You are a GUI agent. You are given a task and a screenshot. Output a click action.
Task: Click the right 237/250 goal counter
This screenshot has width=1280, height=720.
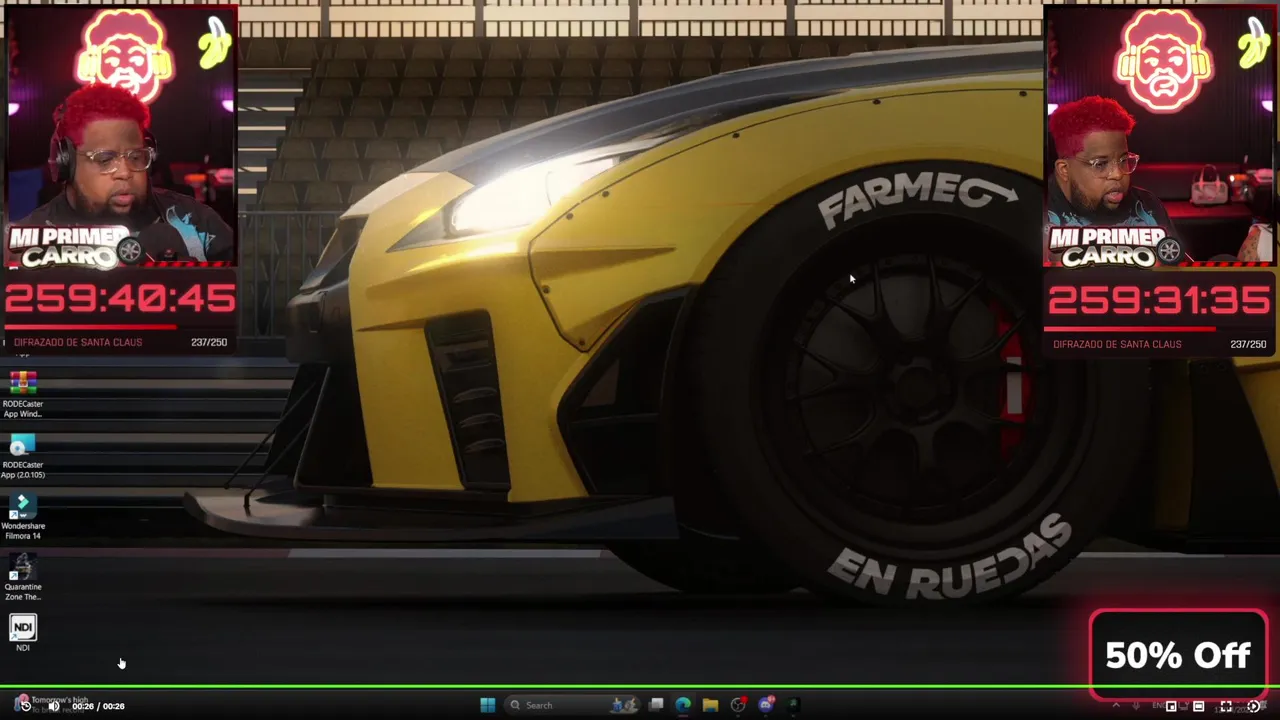tap(1248, 344)
